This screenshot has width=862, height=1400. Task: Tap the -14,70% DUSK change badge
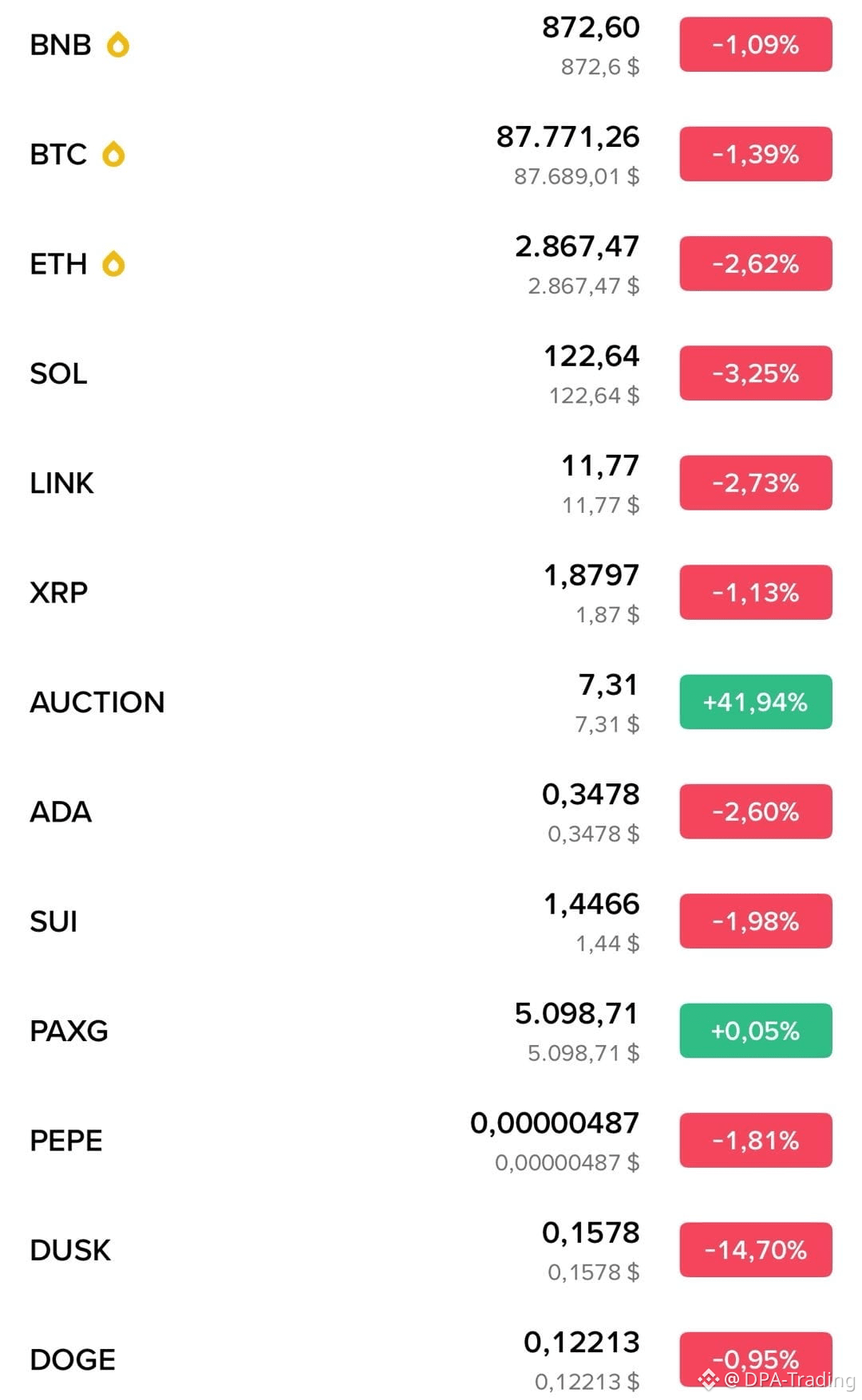[756, 1250]
